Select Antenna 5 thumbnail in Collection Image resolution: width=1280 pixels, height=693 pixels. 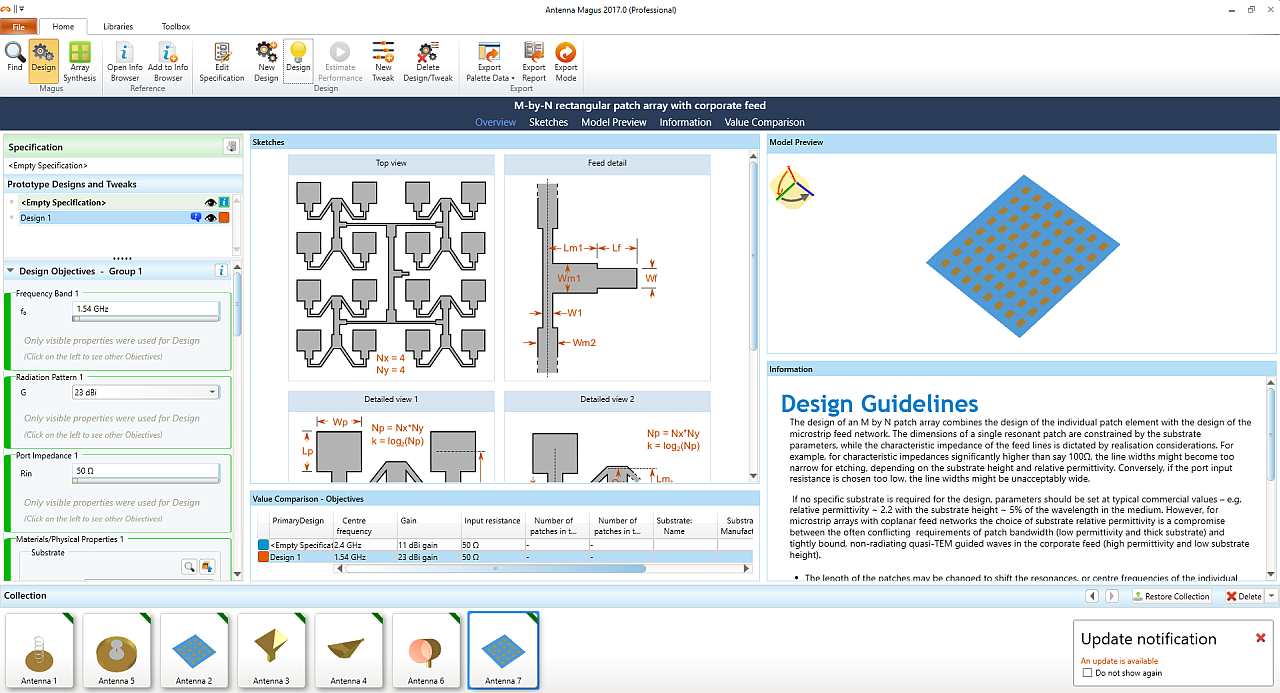click(x=117, y=651)
